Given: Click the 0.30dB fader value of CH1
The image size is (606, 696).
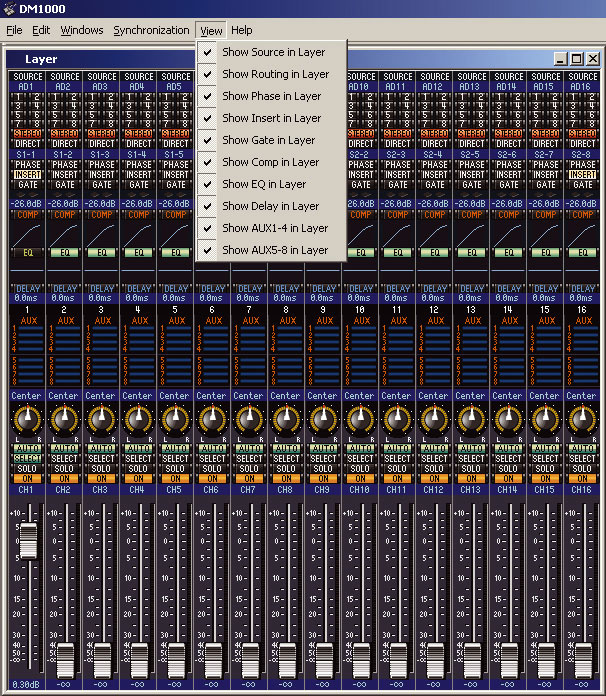Looking at the screenshot, I should coord(27,684).
